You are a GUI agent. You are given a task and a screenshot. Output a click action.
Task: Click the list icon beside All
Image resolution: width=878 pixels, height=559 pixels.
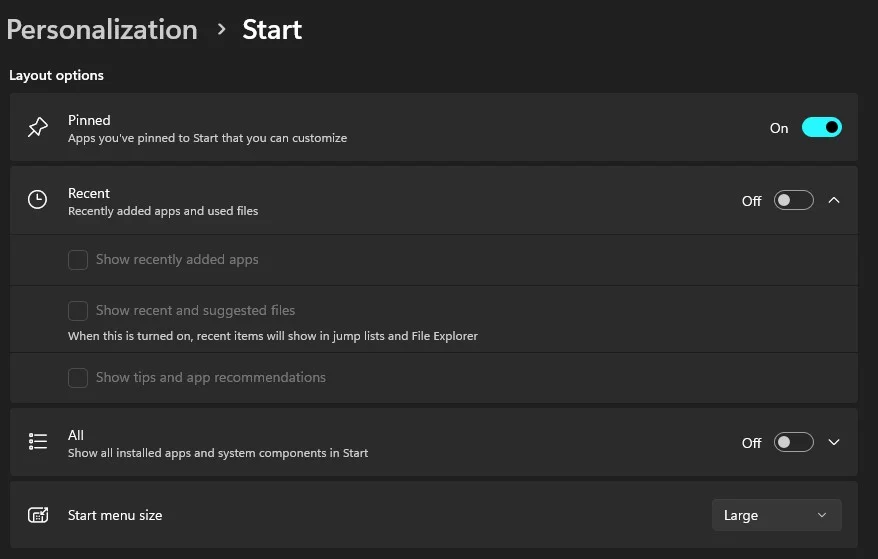[38, 441]
